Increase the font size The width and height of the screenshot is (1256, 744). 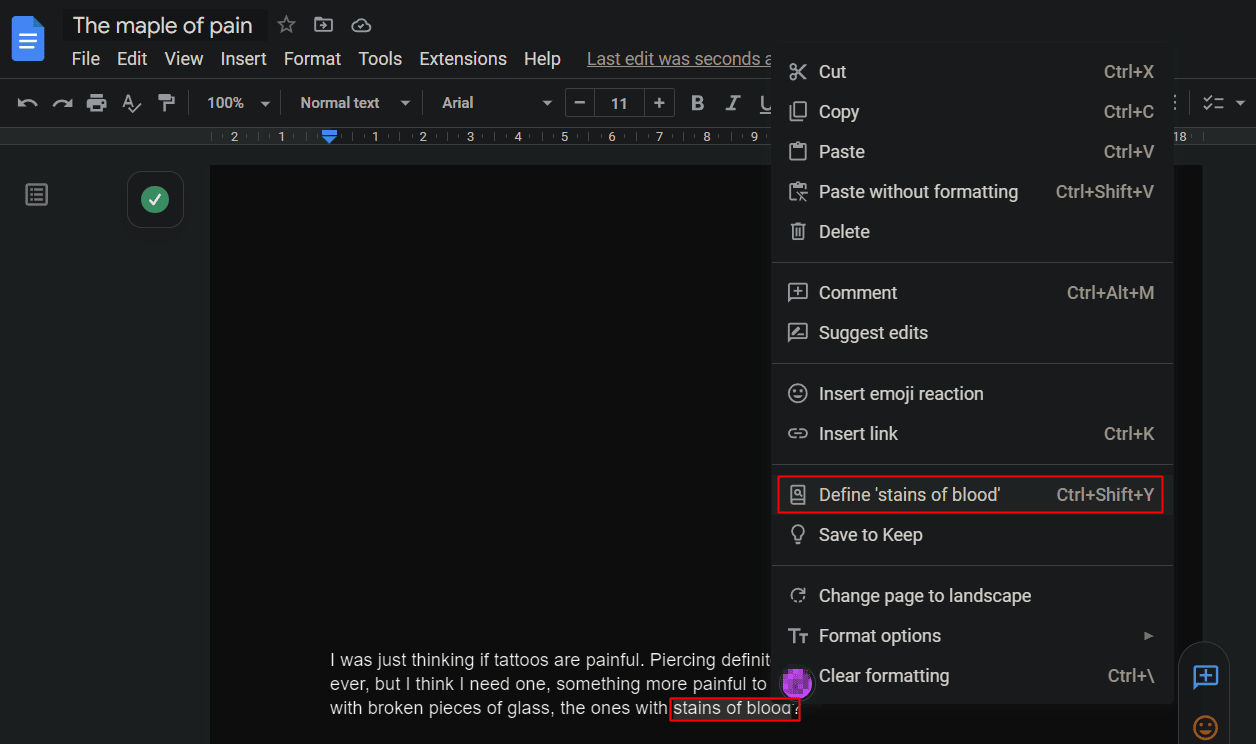659,103
